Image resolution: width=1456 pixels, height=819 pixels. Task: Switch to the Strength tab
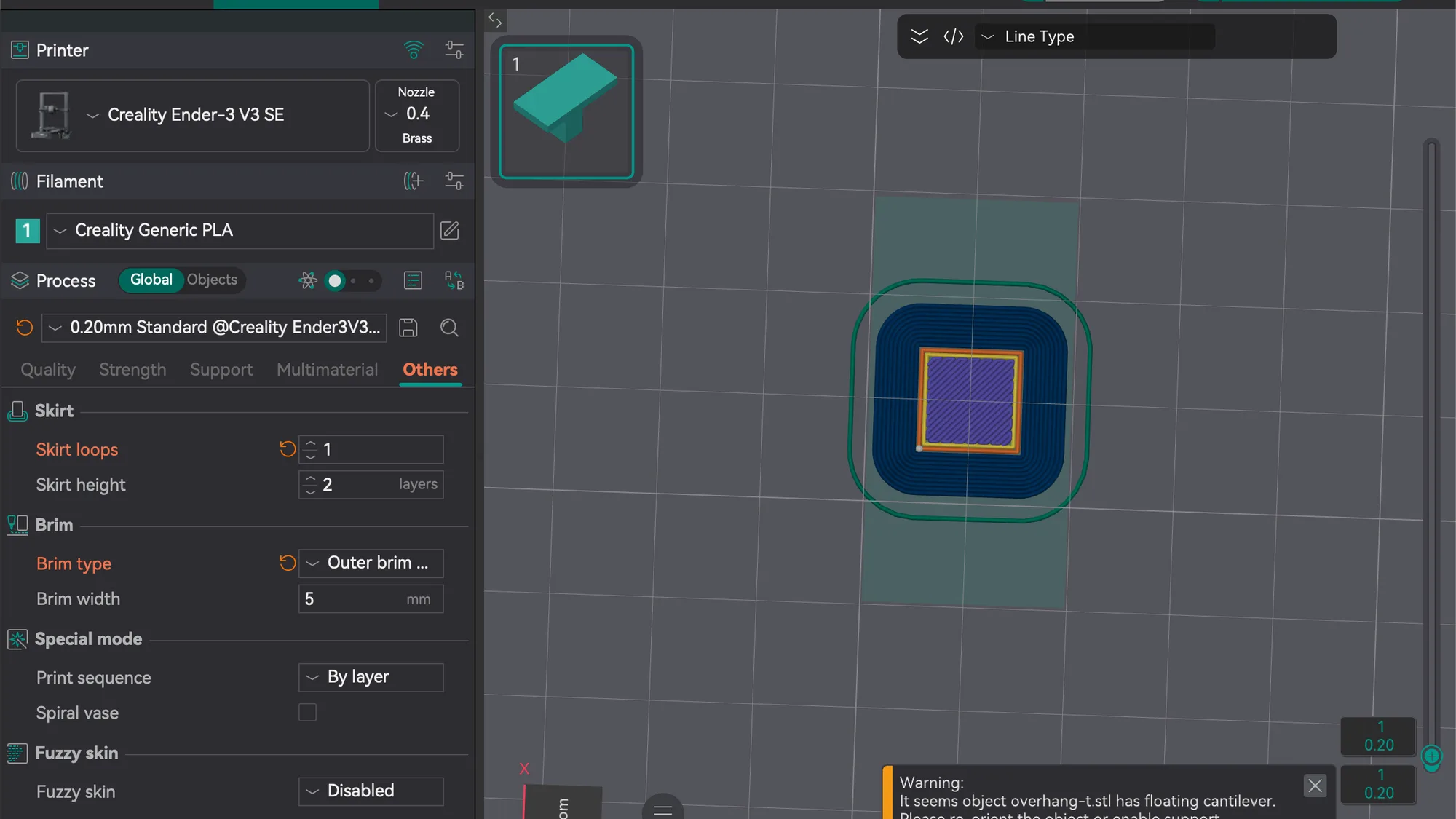[132, 370]
